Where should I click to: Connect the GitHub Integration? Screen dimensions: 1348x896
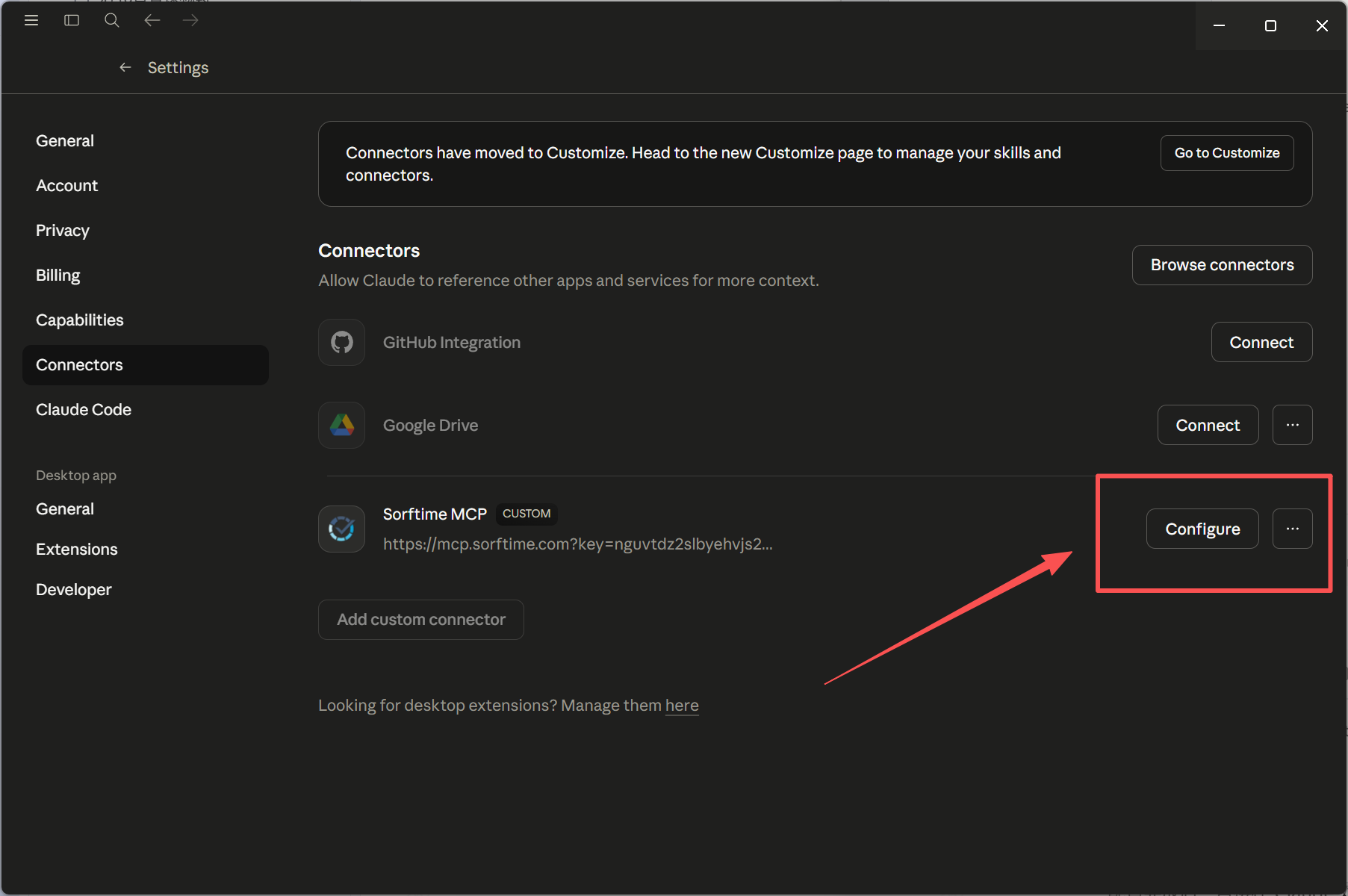click(1261, 343)
